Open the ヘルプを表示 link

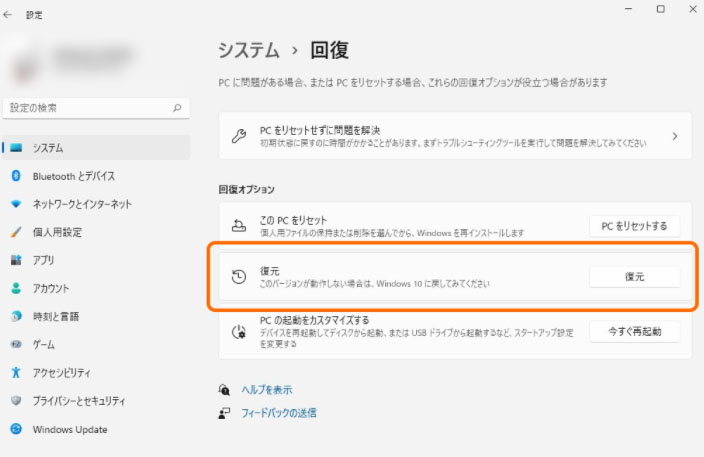267,389
